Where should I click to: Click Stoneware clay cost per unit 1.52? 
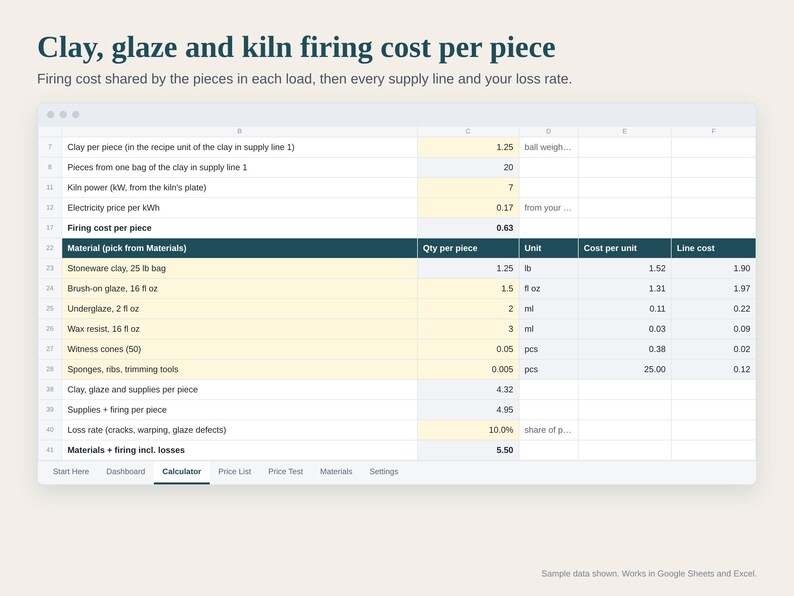624,268
